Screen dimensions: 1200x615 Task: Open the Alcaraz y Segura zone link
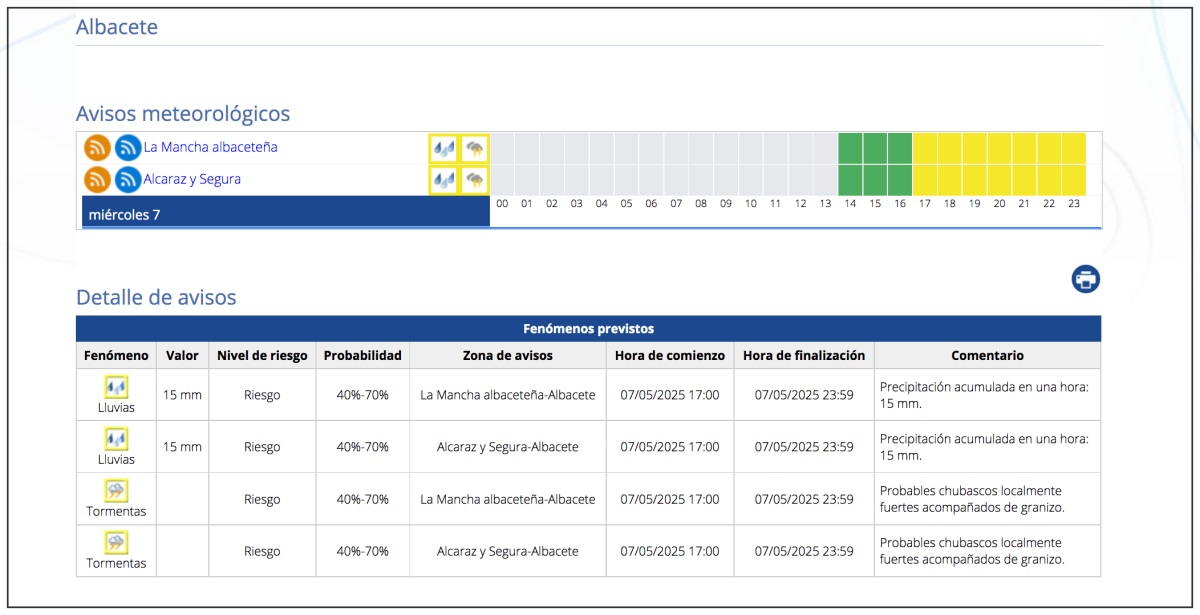coord(192,179)
